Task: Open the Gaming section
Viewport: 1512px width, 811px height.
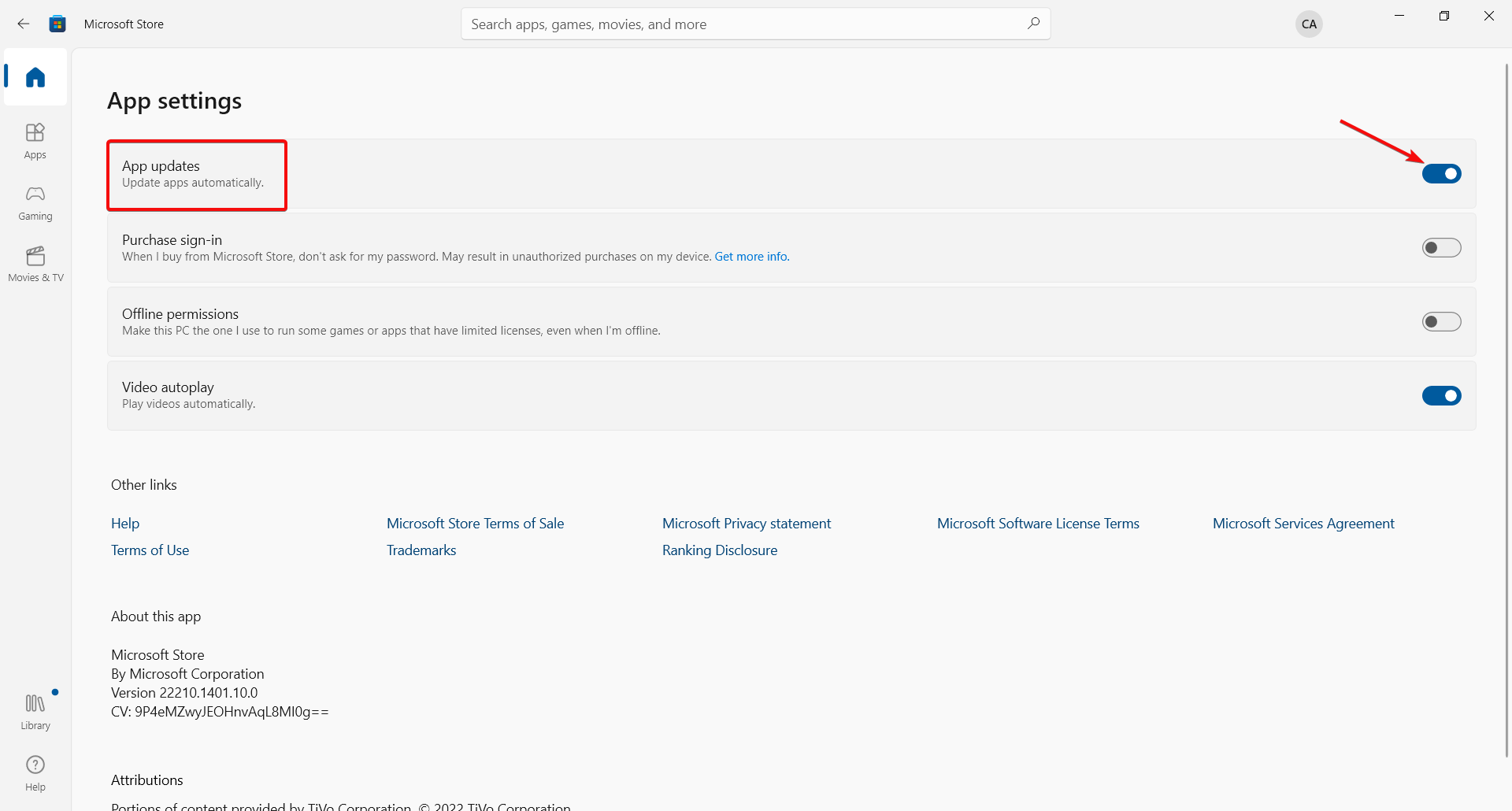Action: coord(35,202)
